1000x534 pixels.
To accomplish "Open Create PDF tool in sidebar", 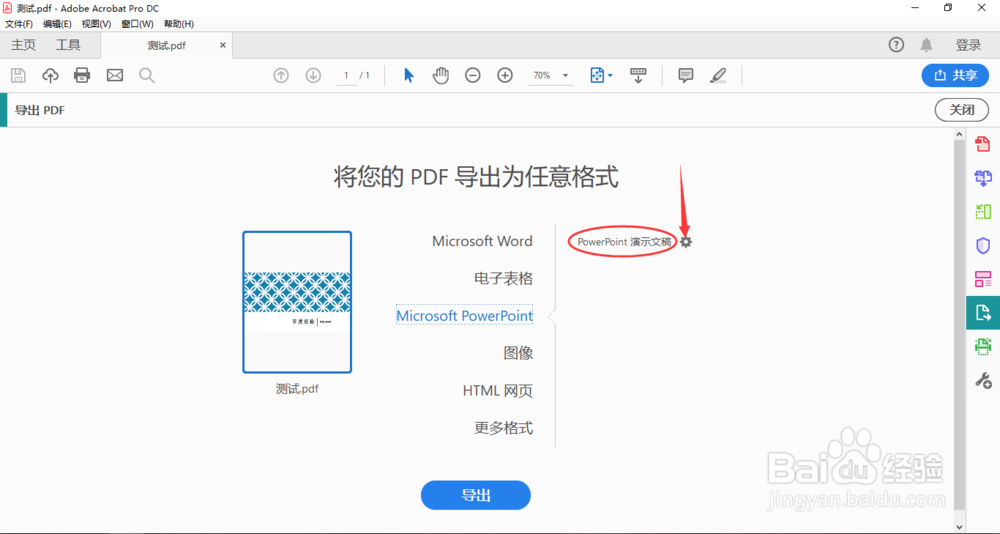I will (983, 144).
